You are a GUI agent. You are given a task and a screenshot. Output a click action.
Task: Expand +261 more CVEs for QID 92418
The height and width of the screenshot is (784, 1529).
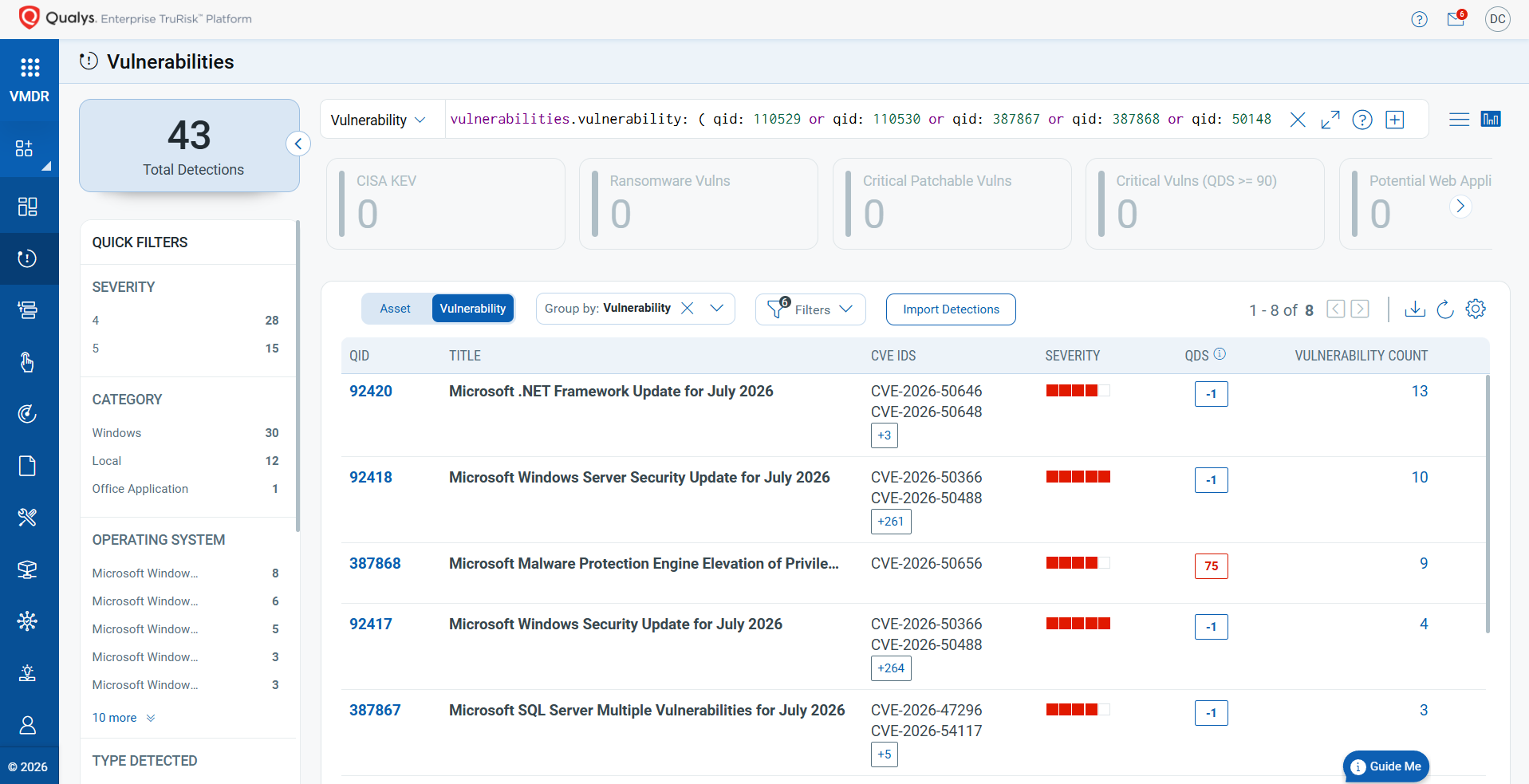click(891, 522)
